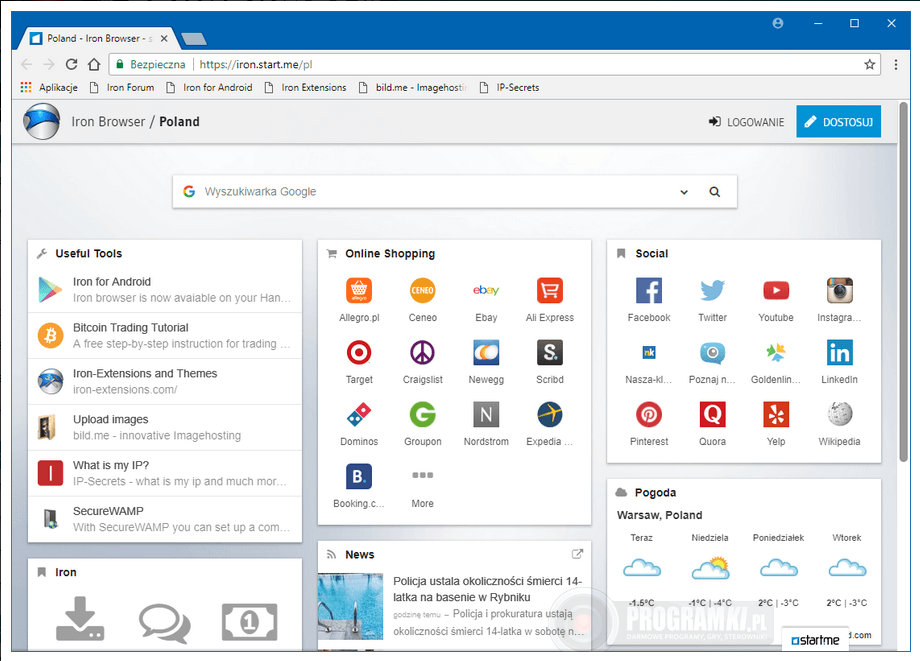Open the Facebook icon

649,290
